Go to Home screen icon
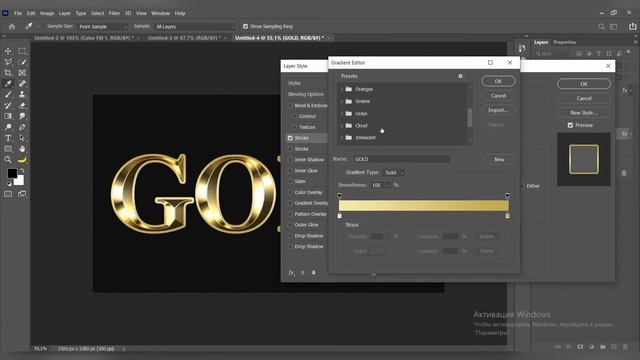640x360 pixels. coord(12,27)
